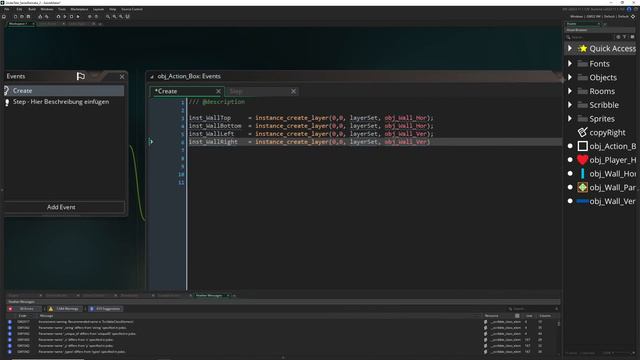The image size is (640, 360).
Task: Toggle the Errors filter in Feather Messages
Action: tap(24, 309)
